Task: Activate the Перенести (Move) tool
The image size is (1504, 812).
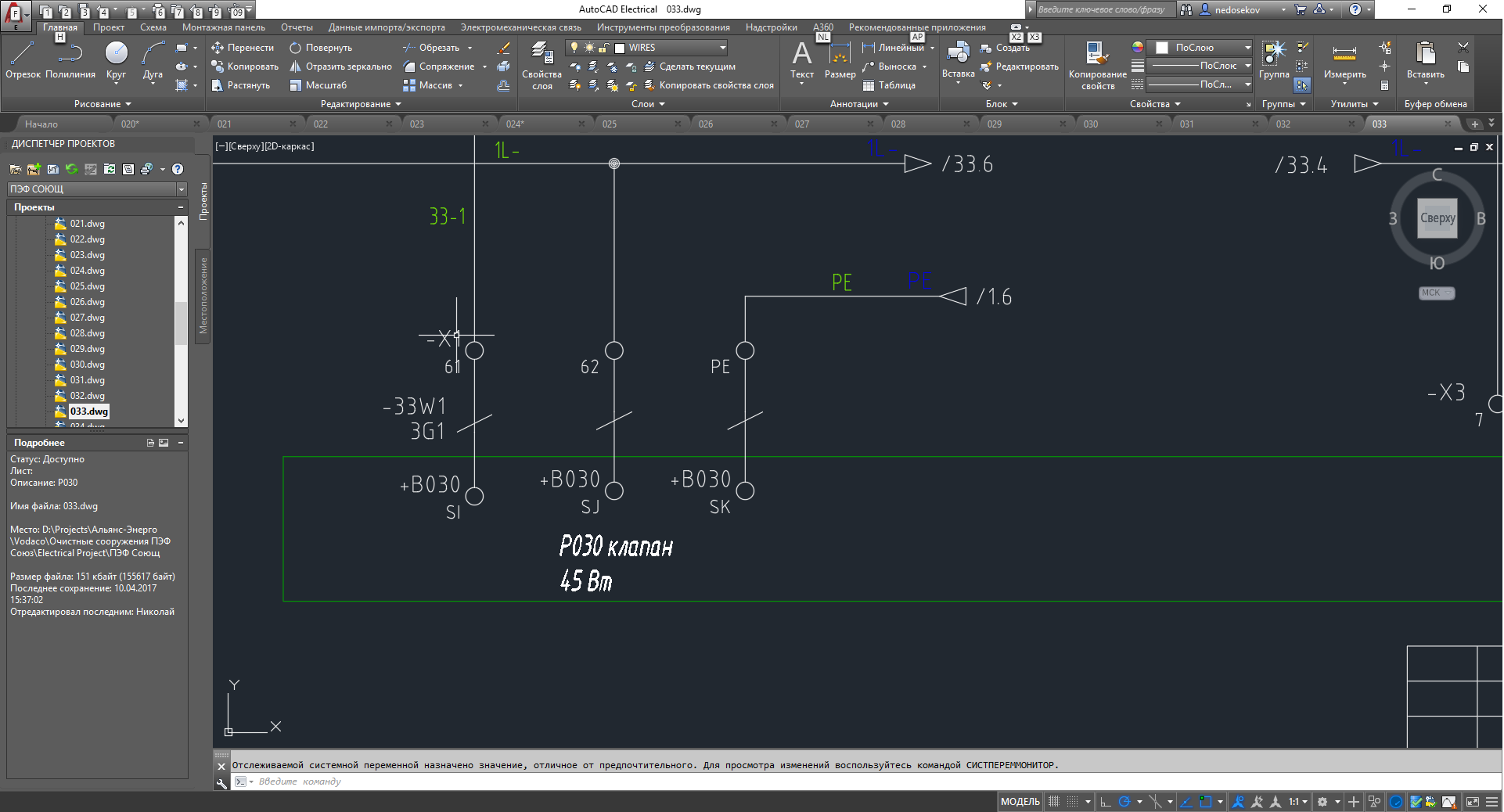Action: coord(243,48)
